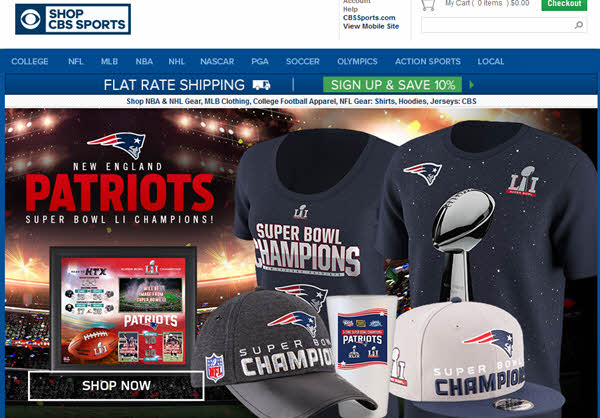Open the shopping cart icon
The image size is (600, 418).
pyautogui.click(x=428, y=5)
